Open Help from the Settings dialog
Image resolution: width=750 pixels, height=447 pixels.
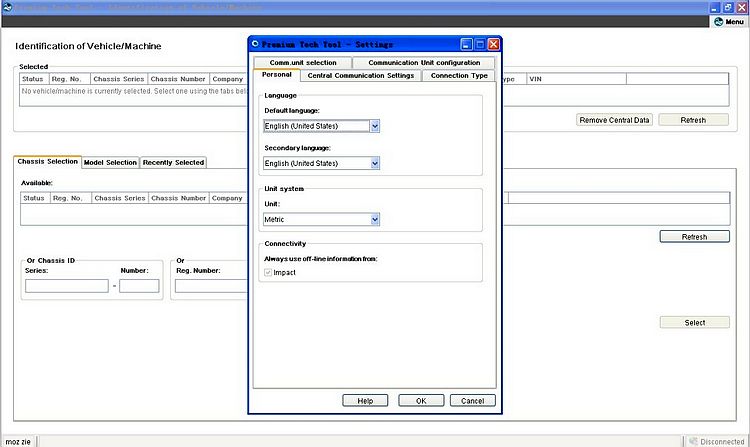pos(365,401)
